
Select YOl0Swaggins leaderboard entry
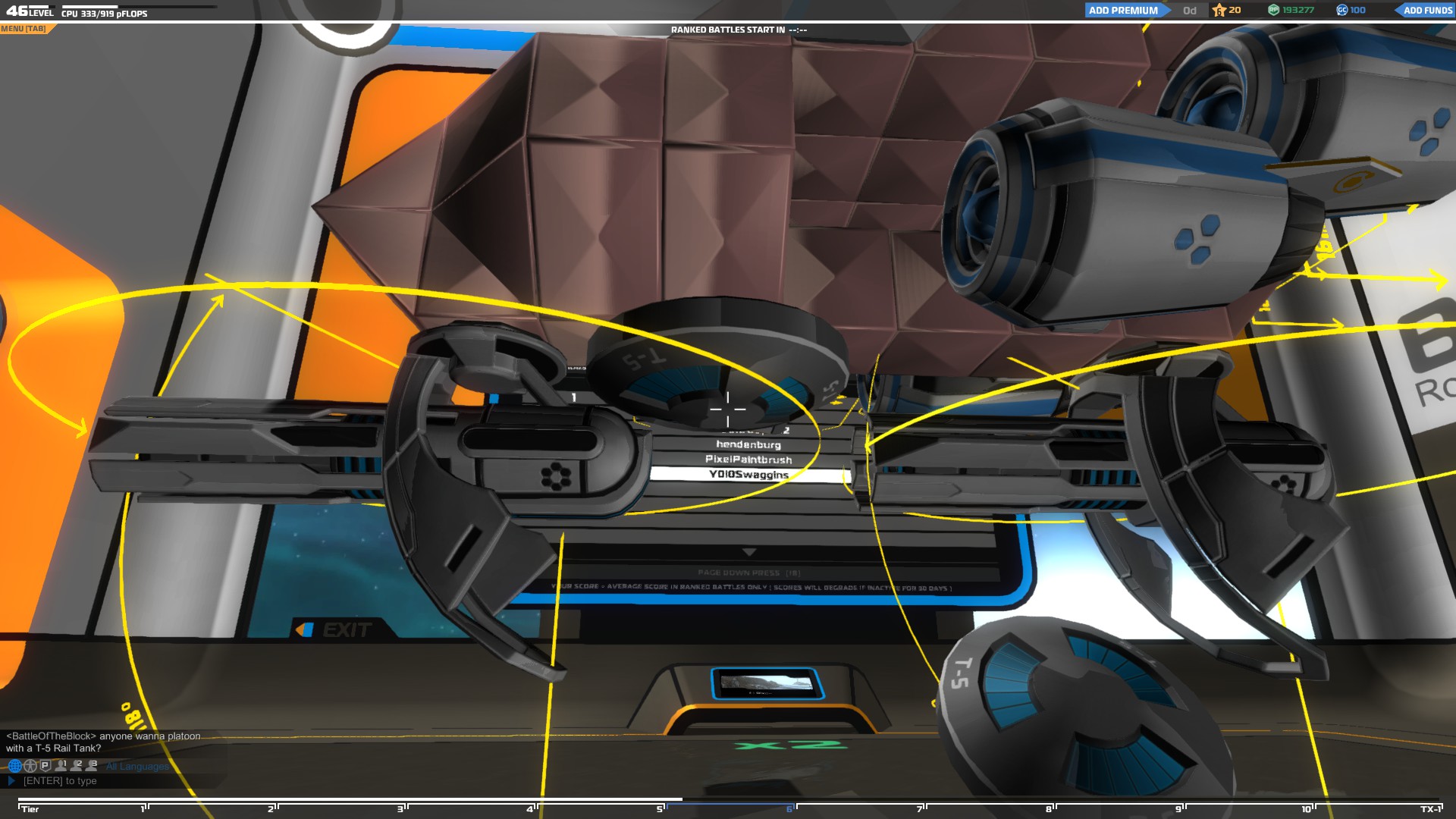coord(748,475)
